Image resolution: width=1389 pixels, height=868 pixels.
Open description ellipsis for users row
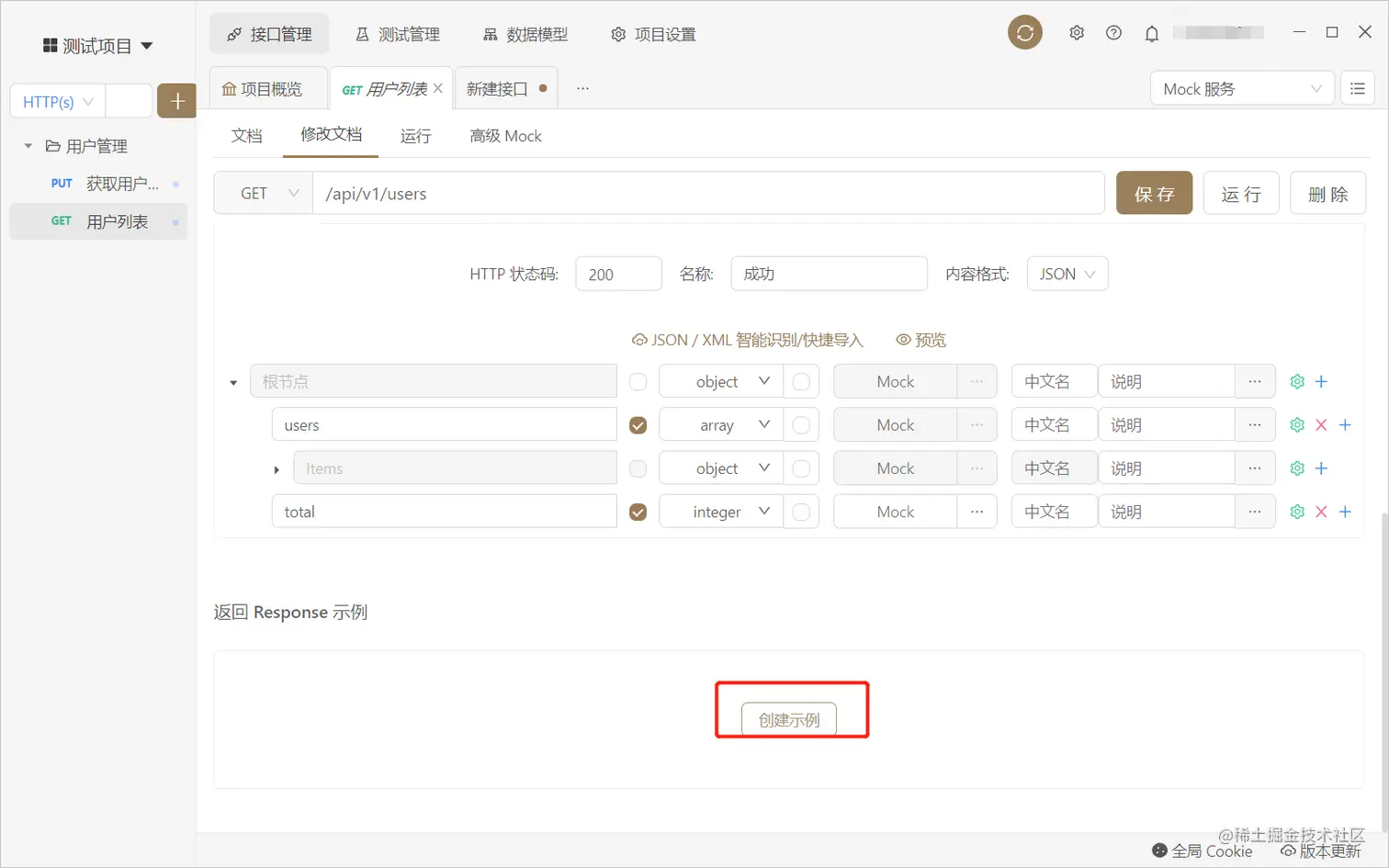(x=1255, y=424)
